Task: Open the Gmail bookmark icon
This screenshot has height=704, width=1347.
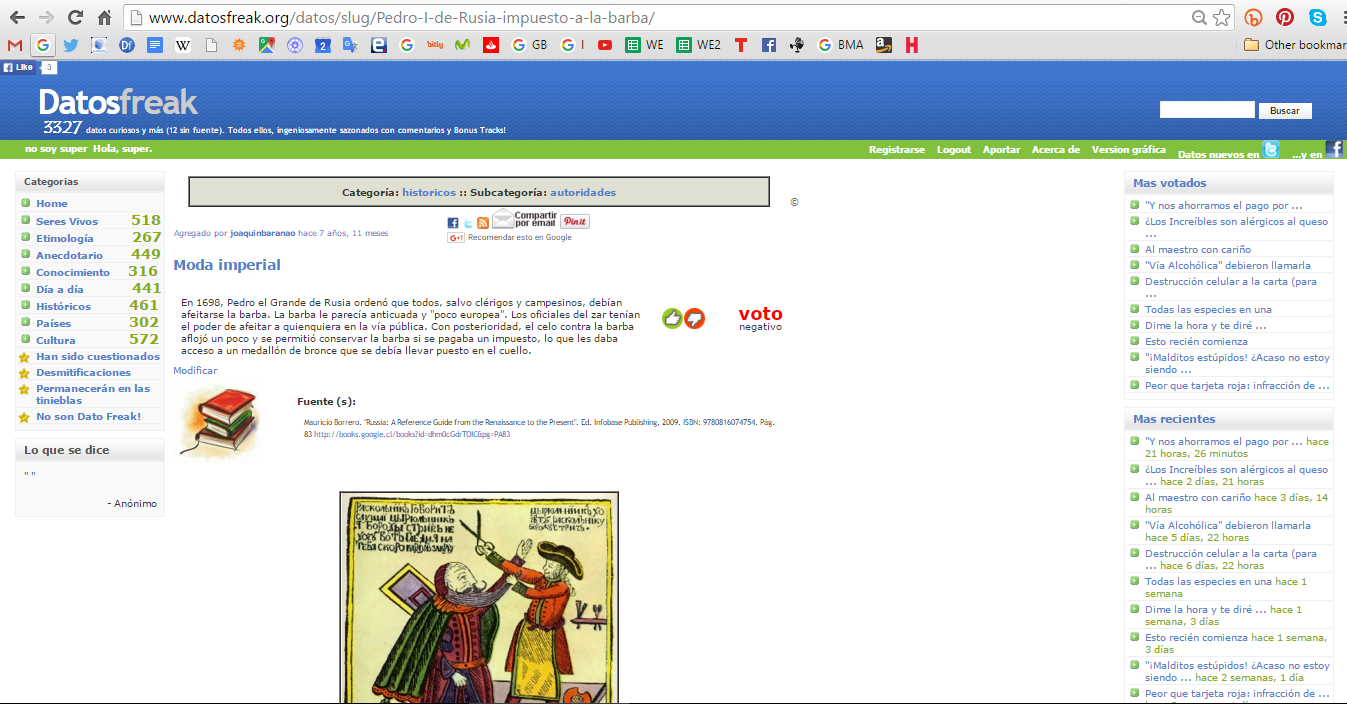Action: tap(14, 45)
